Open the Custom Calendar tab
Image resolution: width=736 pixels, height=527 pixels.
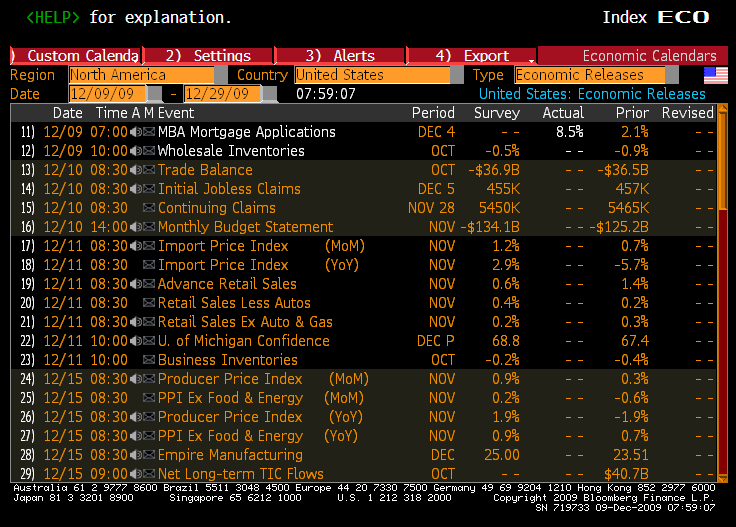pyautogui.click(x=76, y=55)
